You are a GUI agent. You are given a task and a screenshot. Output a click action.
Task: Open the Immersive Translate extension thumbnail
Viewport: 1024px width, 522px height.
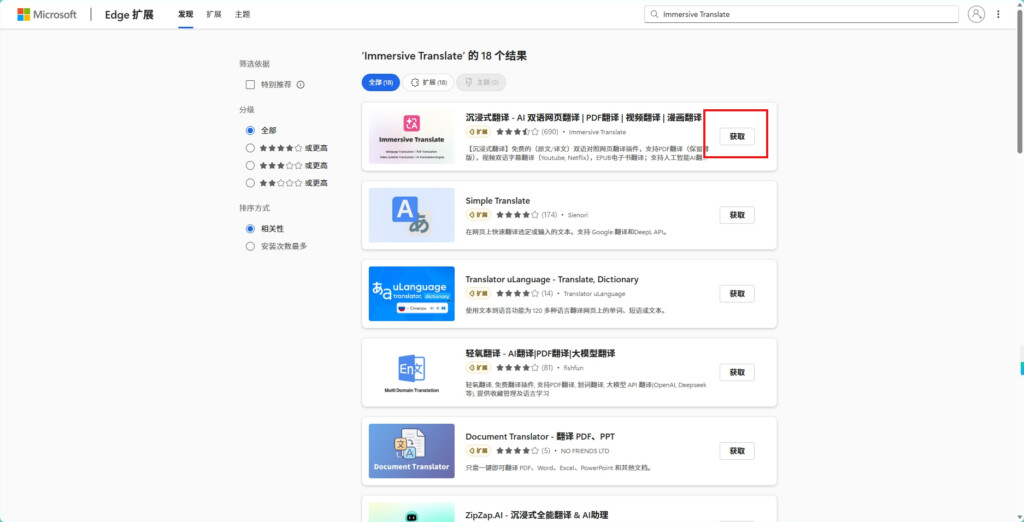(411, 137)
